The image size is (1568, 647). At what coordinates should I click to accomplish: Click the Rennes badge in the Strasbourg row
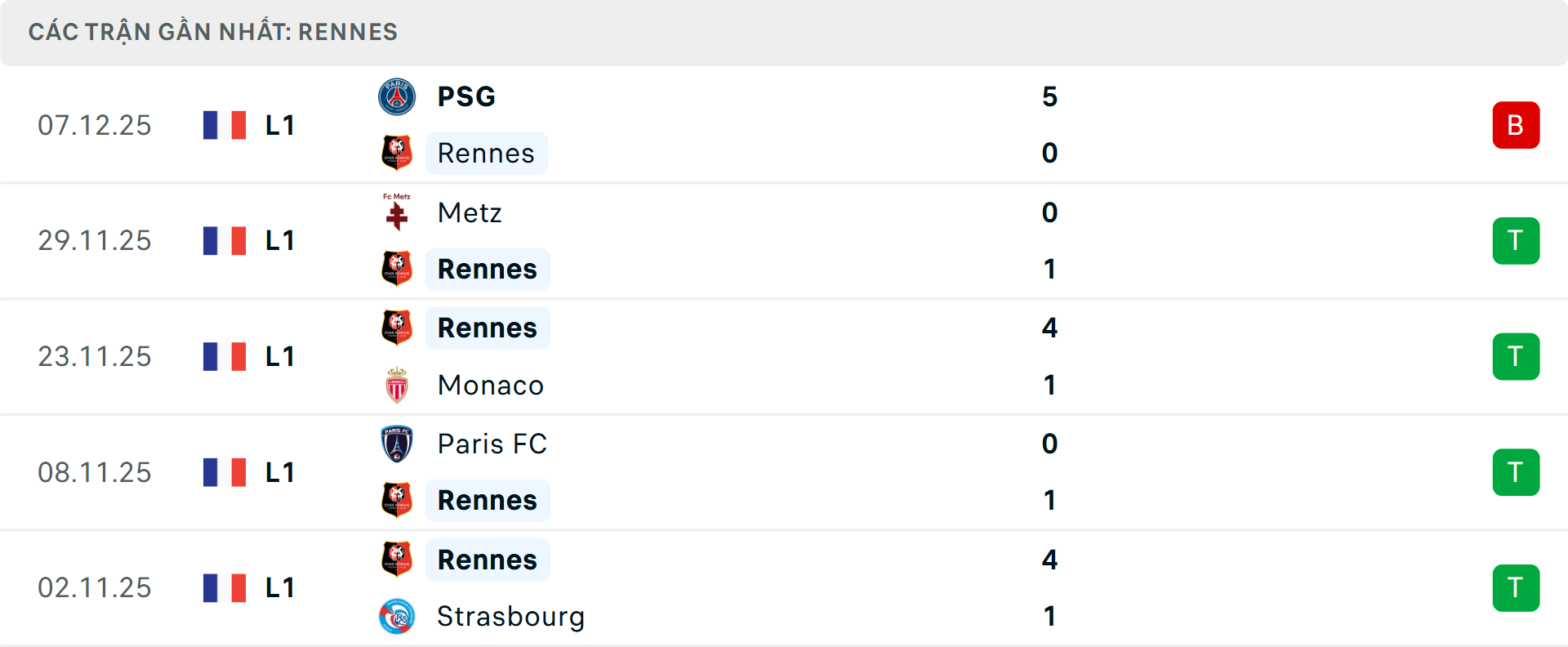pyautogui.click(x=397, y=560)
